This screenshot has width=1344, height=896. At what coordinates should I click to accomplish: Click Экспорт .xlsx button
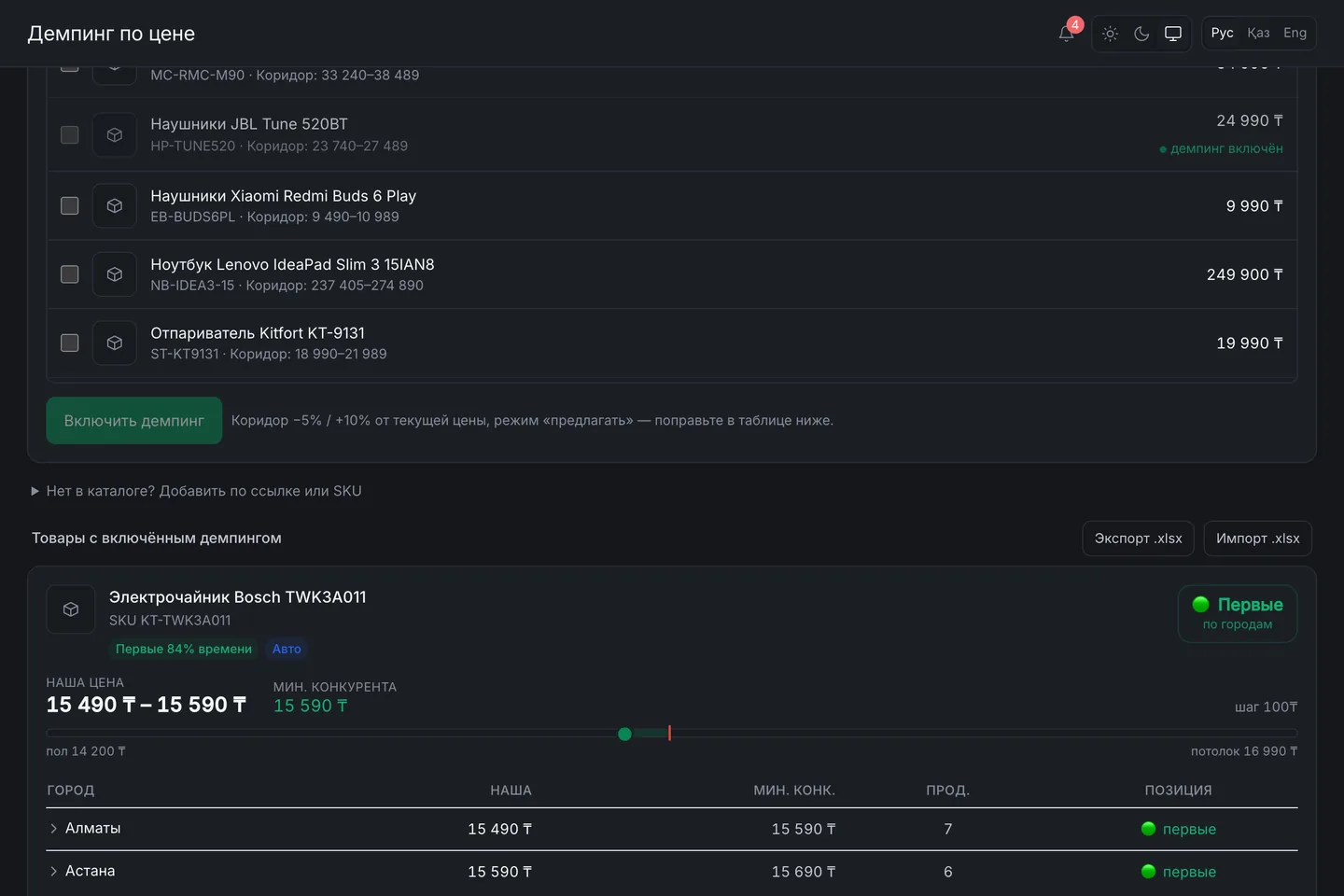1139,539
